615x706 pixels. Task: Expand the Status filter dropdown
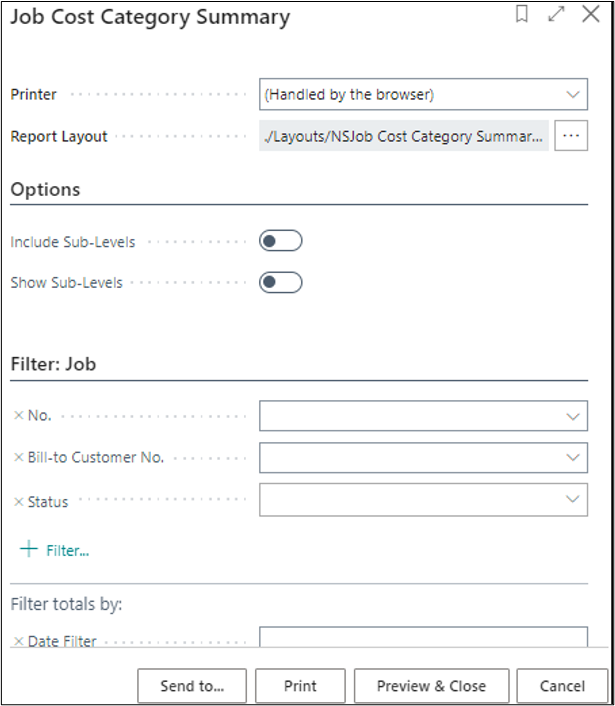point(573,499)
